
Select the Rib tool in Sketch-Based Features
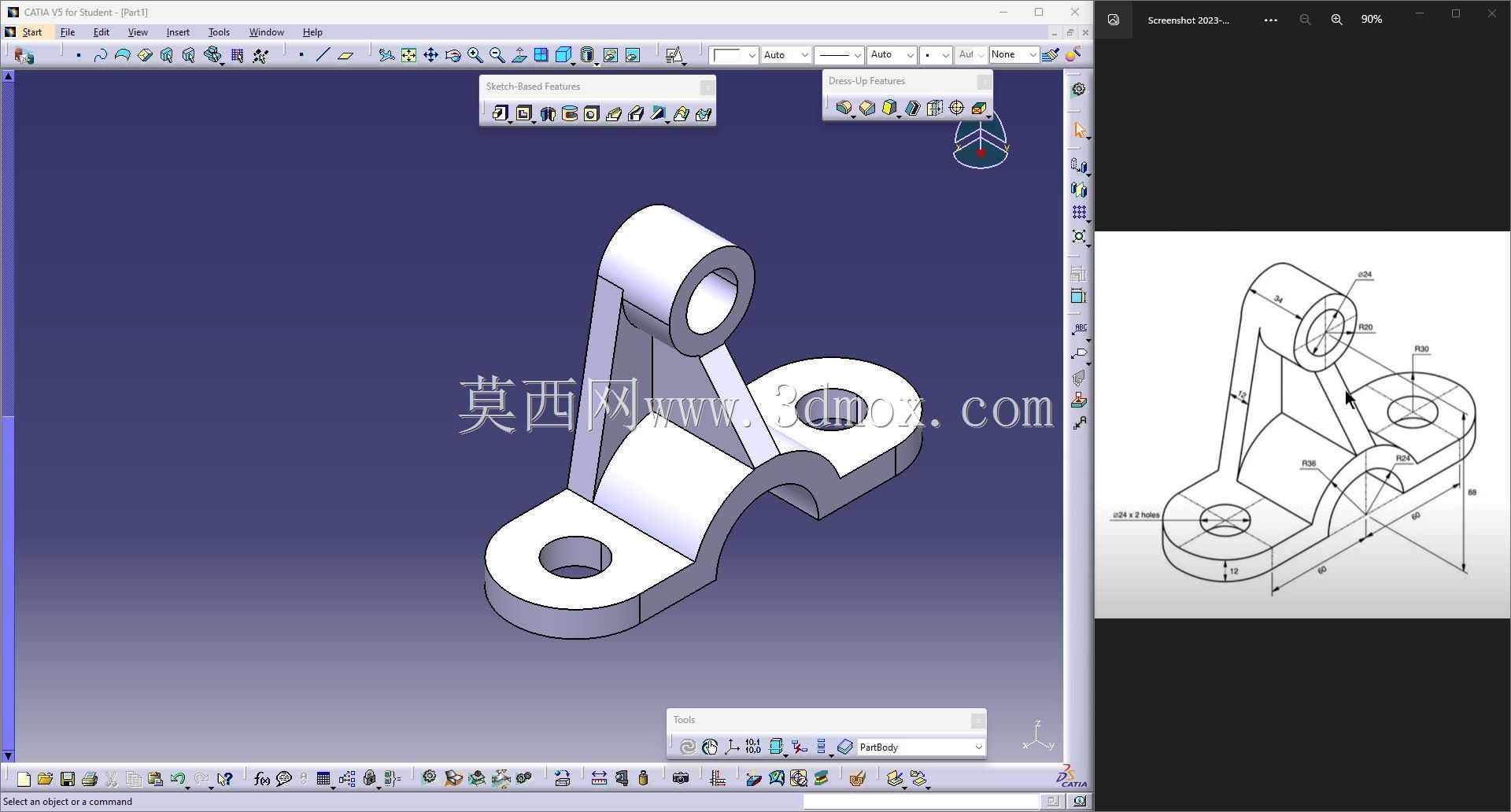pyautogui.click(x=614, y=113)
